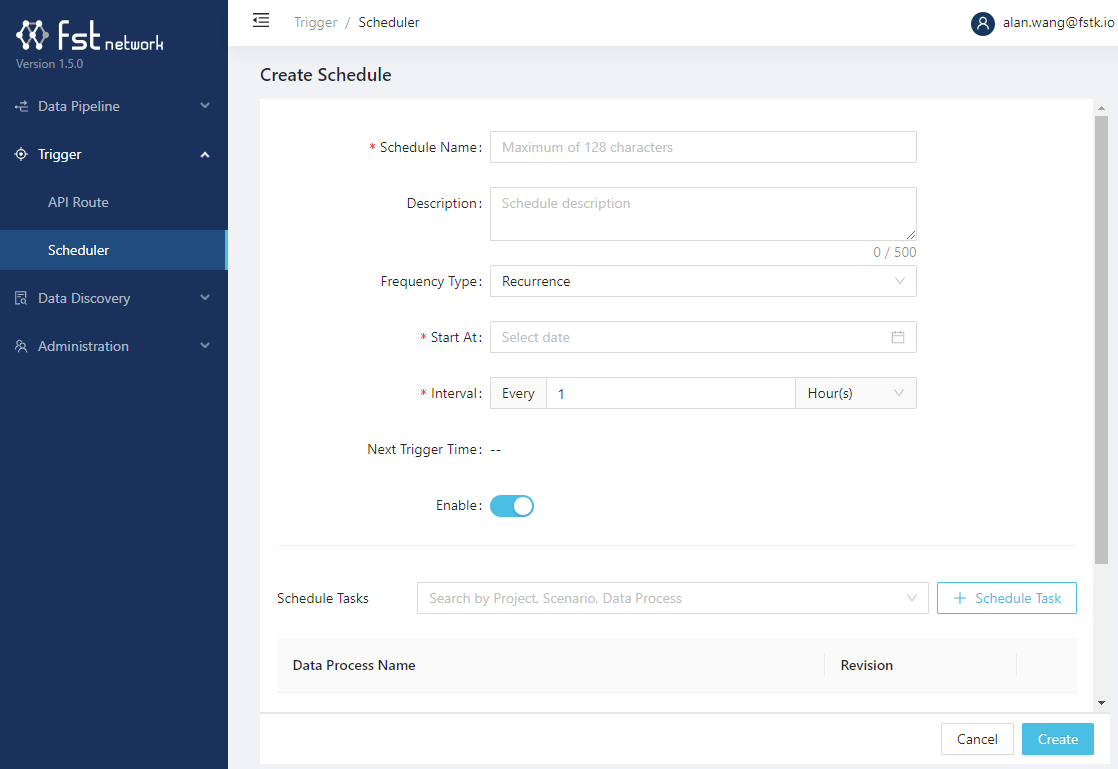Open the Hour(s) interval unit dropdown
The image size is (1118, 769).
tap(855, 394)
